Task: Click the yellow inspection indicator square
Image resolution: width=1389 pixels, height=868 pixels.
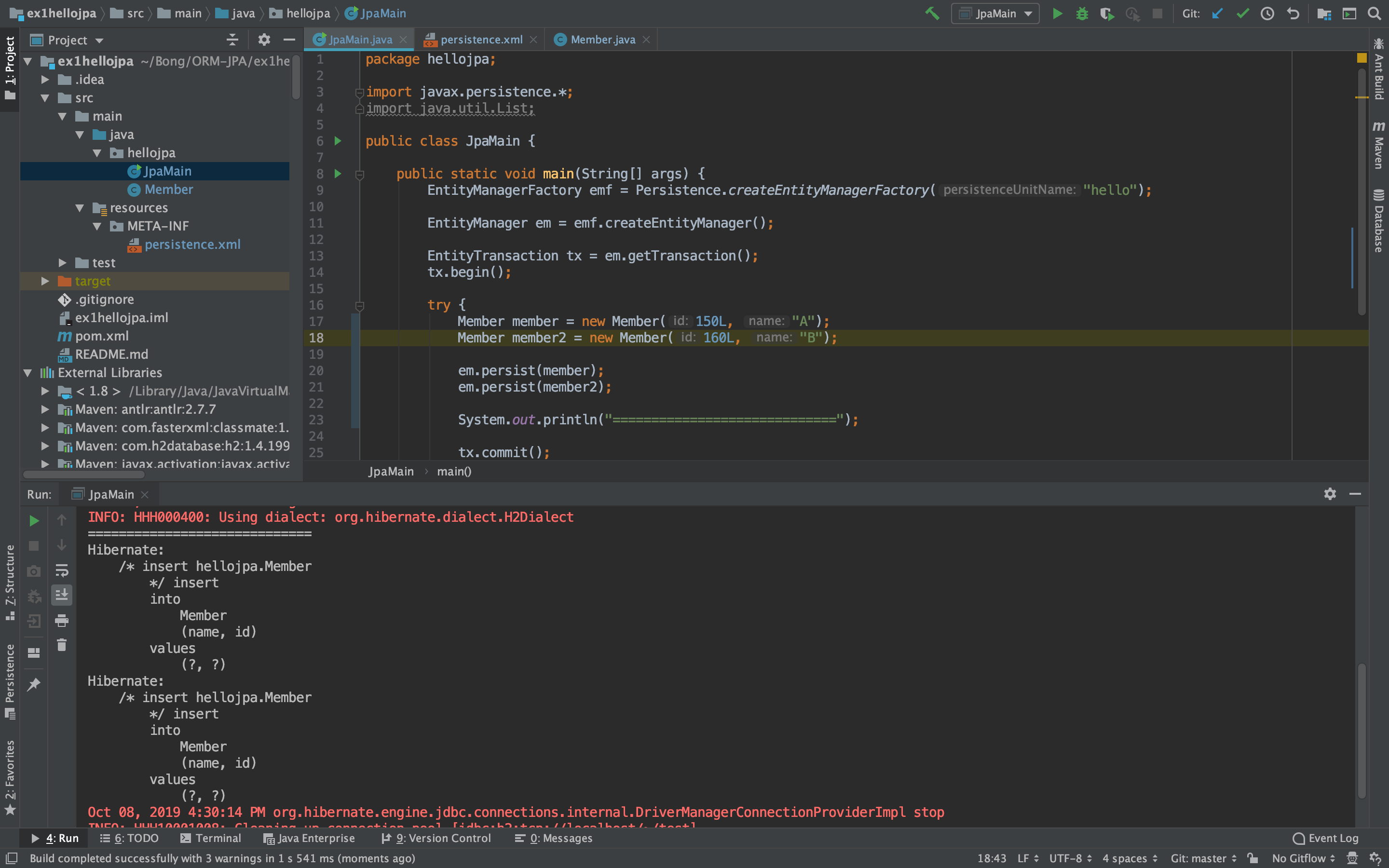Action: pos(1362,58)
